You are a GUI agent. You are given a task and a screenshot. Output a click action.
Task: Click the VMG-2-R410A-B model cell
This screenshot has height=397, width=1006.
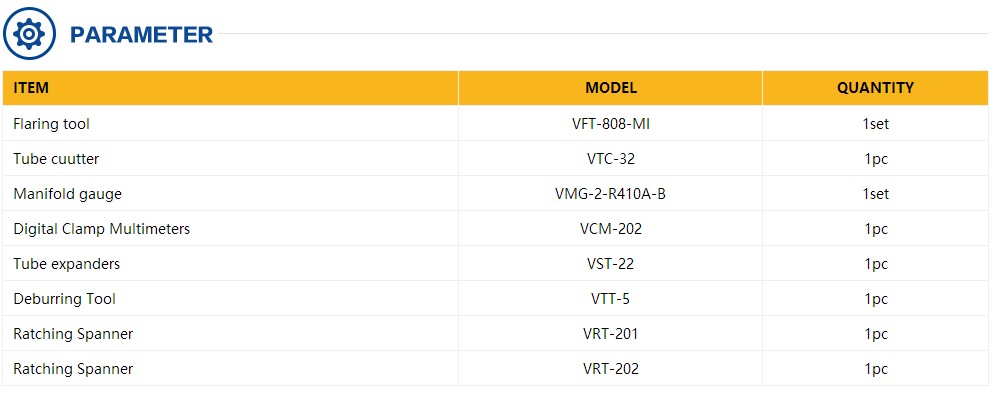pyautogui.click(x=611, y=193)
